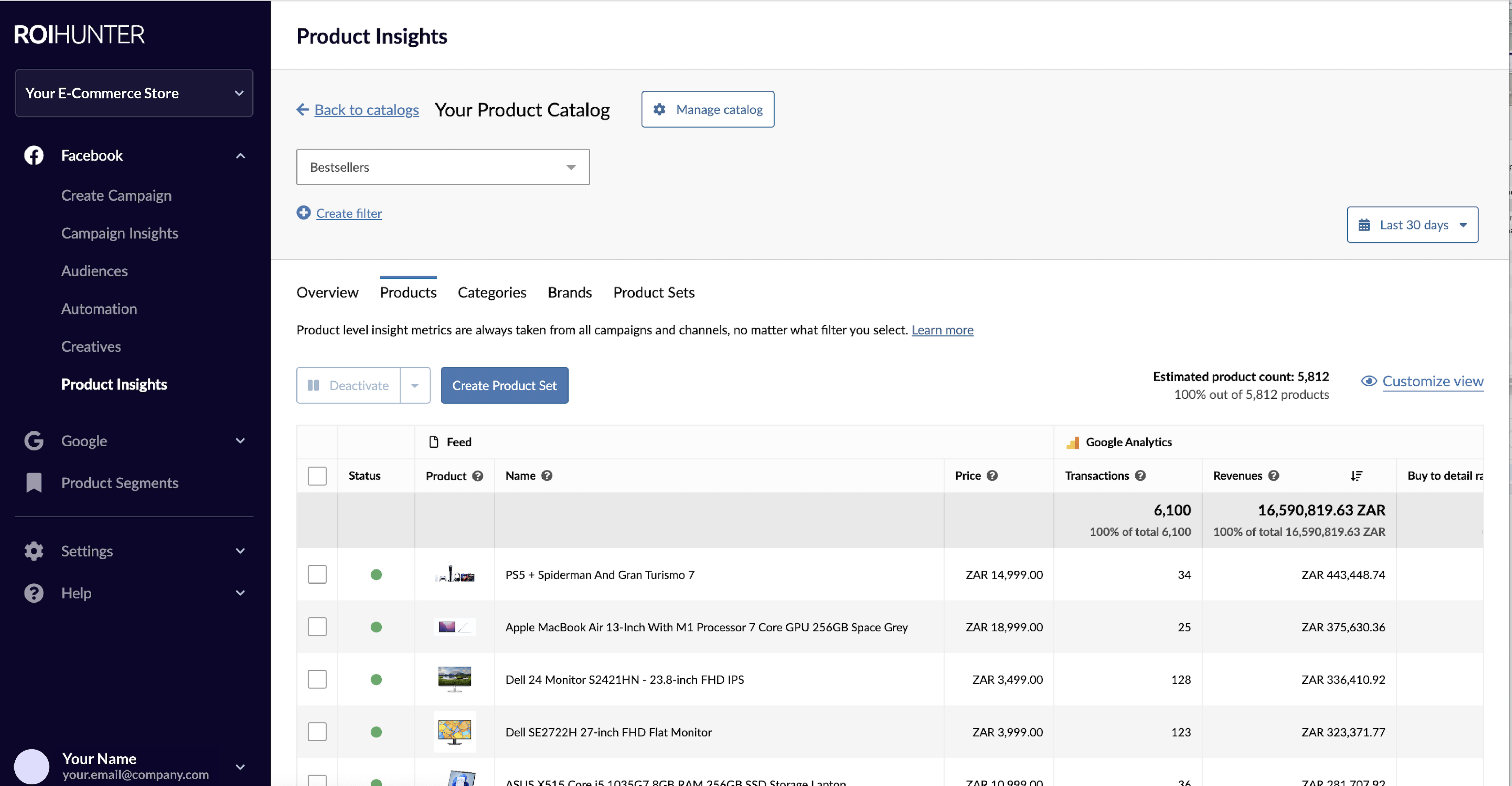The image size is (1512, 786).
Task: Click the sort descending icon in Revenues column
Action: click(x=1356, y=475)
